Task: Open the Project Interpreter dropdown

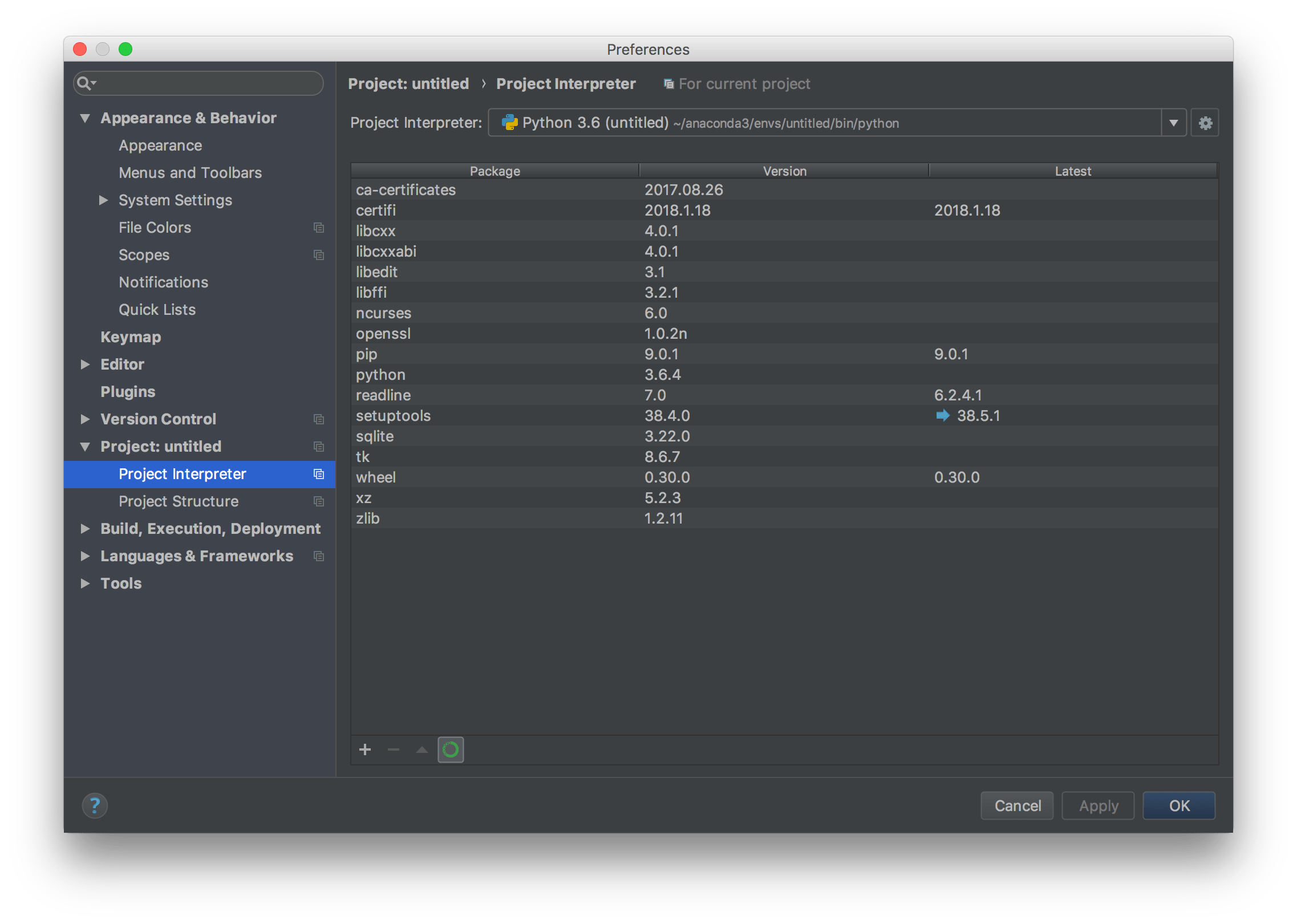Action: [x=1173, y=122]
